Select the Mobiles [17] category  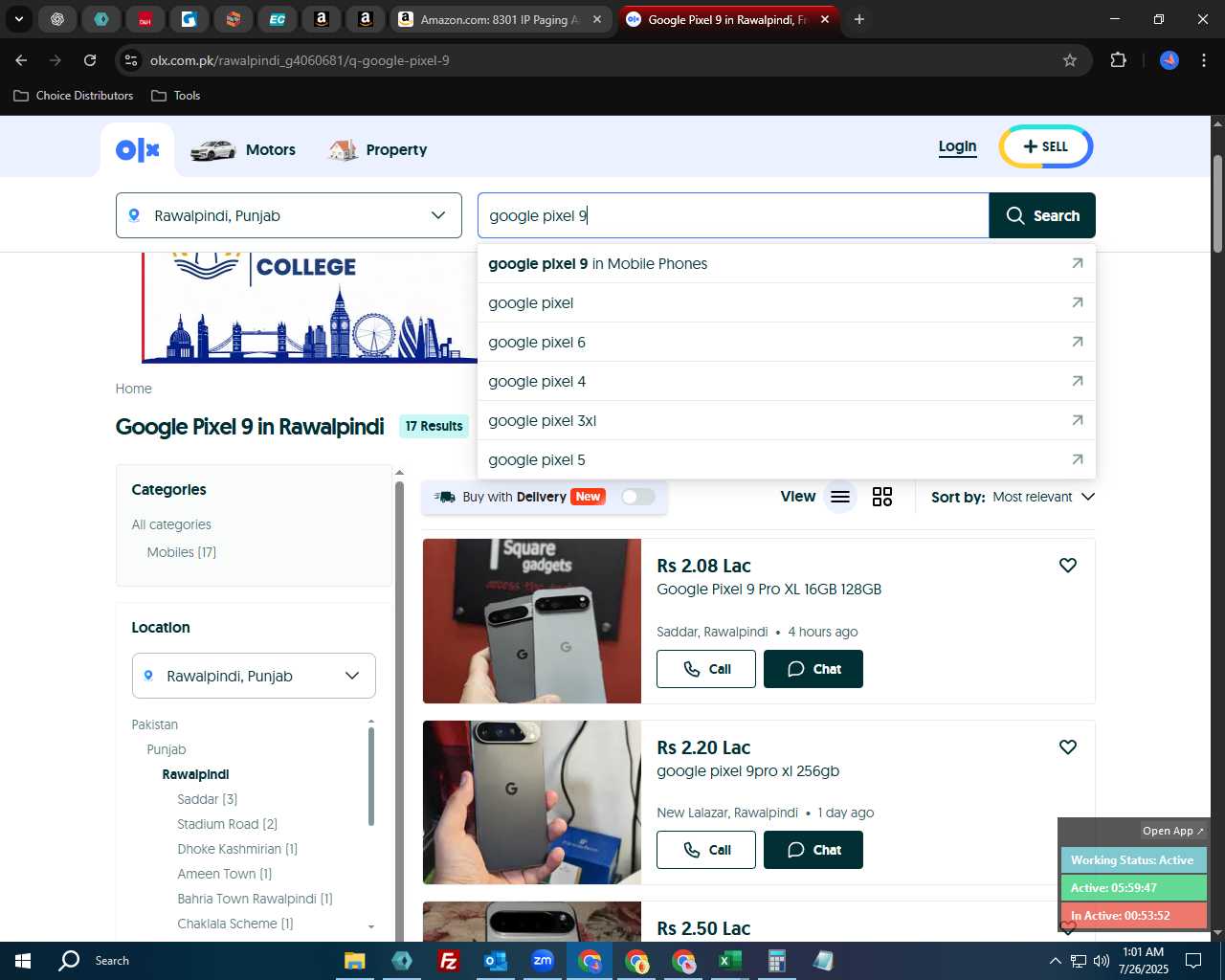point(181,552)
